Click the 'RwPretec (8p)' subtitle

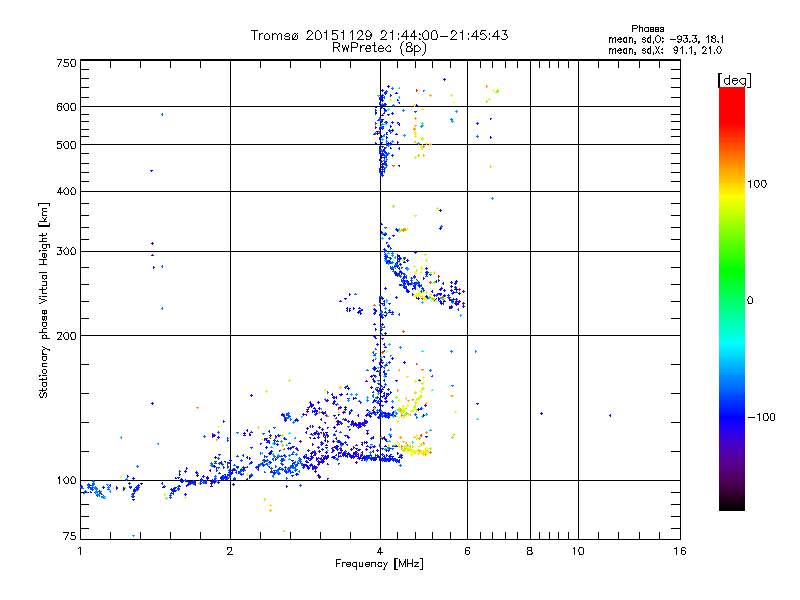(x=379, y=48)
